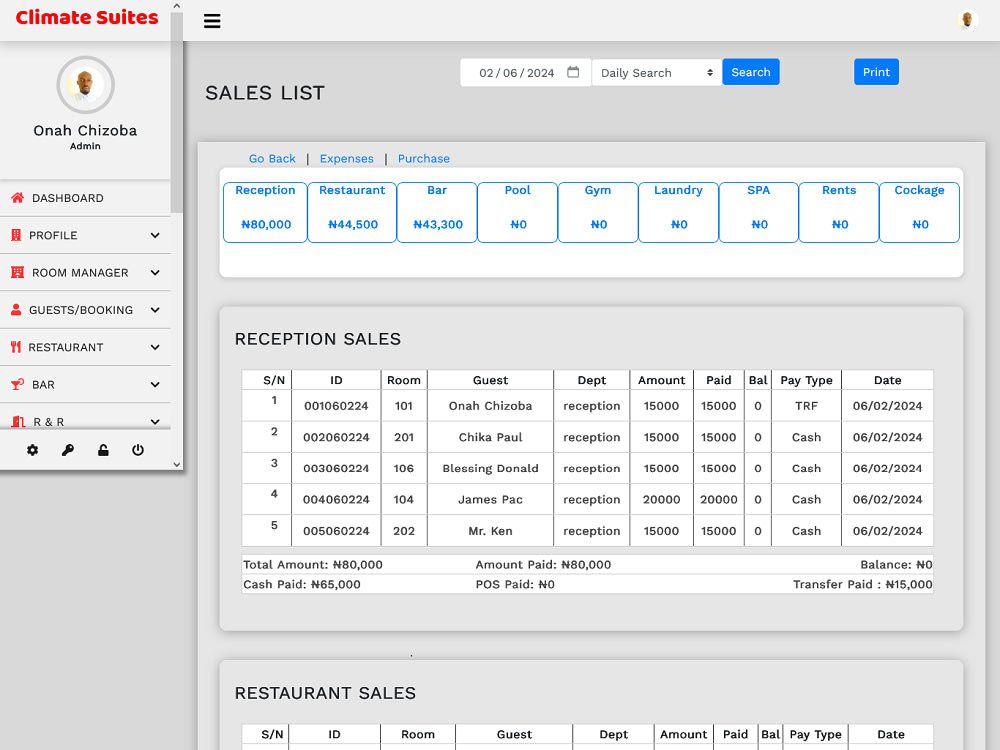
Task: Select the Gym sales card
Action: [598, 212]
